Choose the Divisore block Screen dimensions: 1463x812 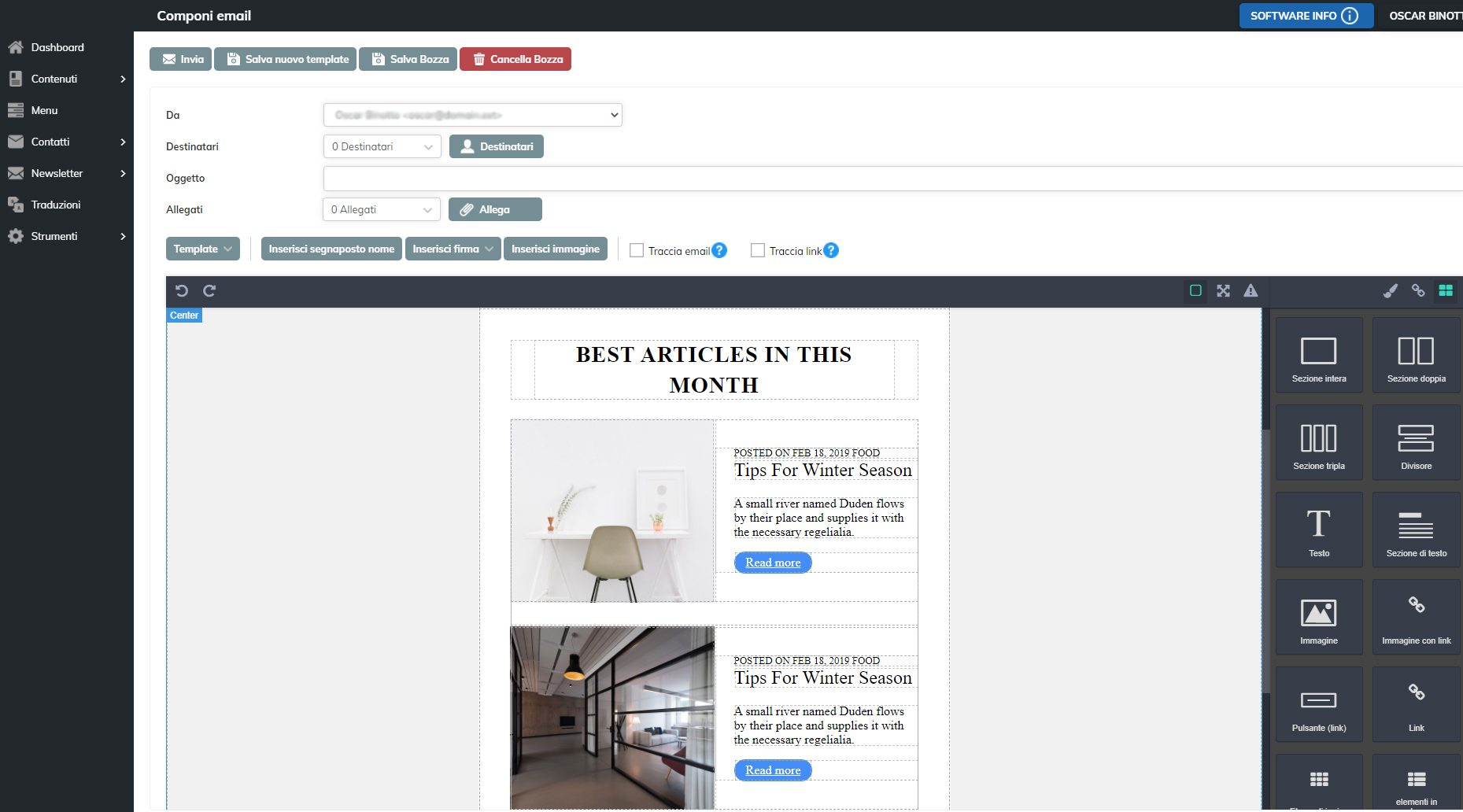(x=1416, y=442)
